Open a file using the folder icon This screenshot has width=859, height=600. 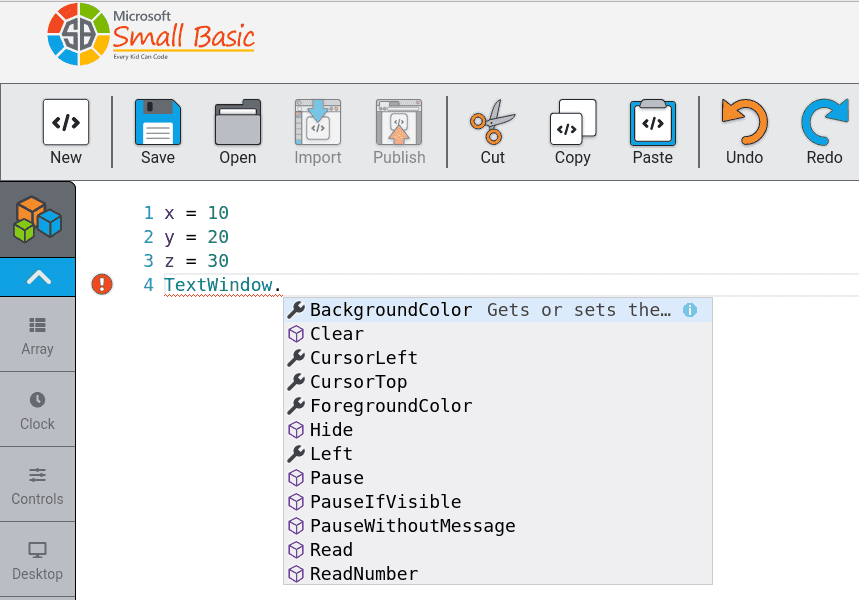pyautogui.click(x=238, y=122)
